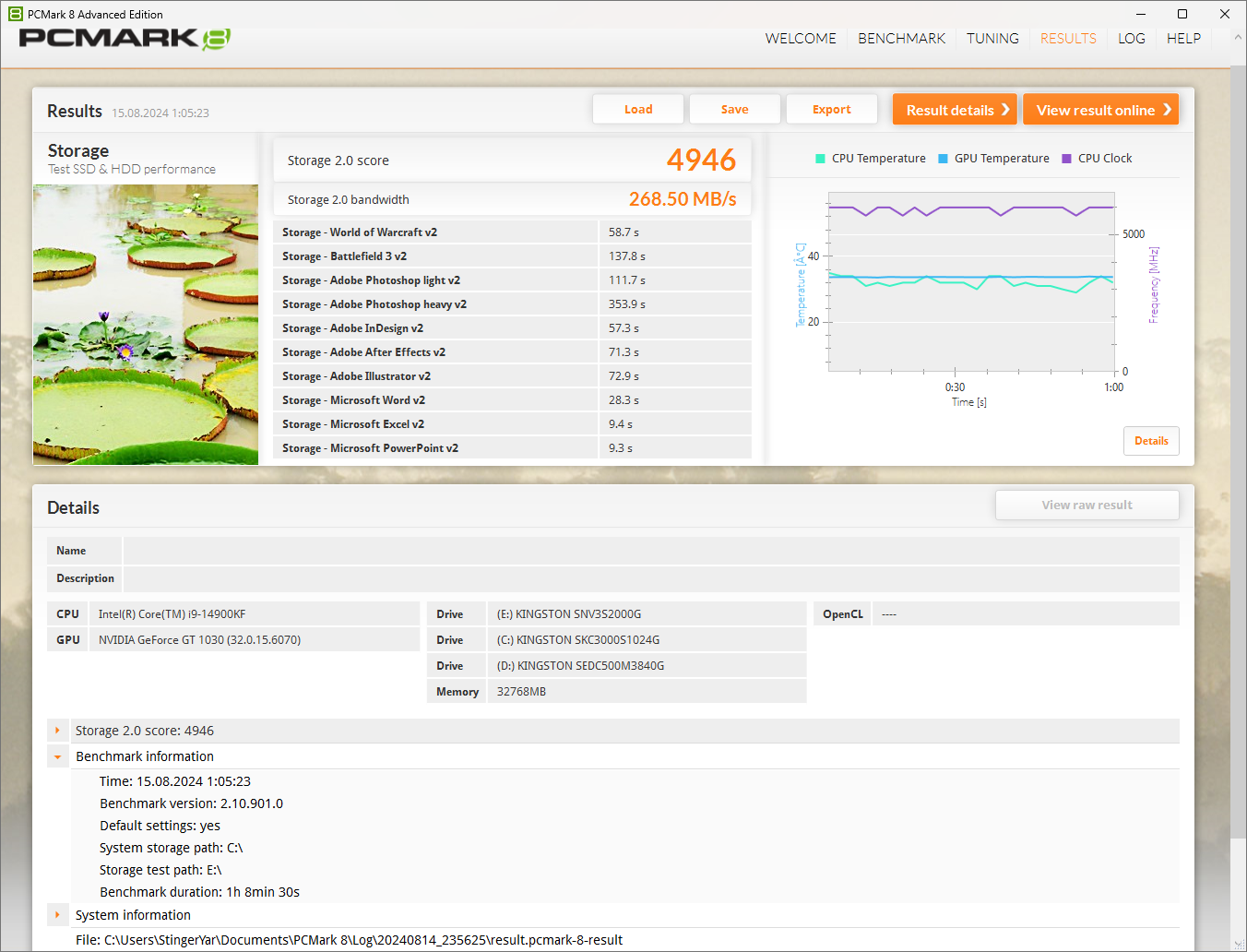Viewport: 1247px width, 952px height.
Task: Select the Battlefield 3 v2 row
Action: (512, 256)
